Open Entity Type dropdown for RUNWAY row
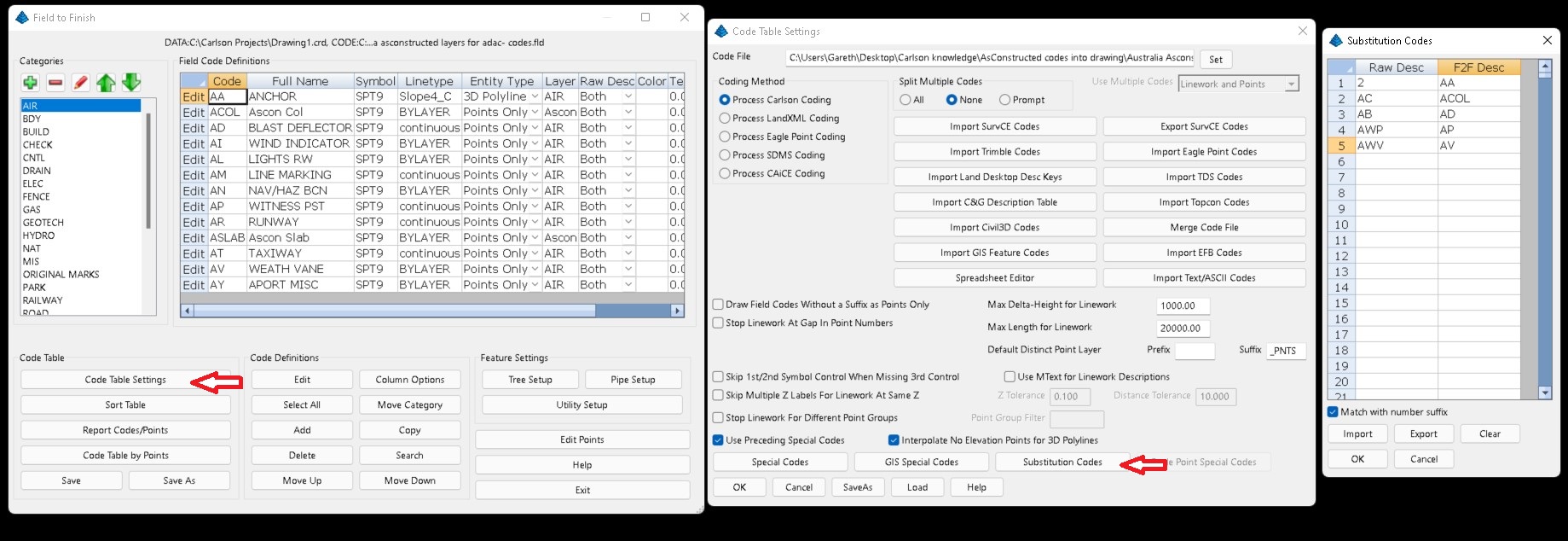Viewport: 1568px width, 541px height. tap(535, 222)
